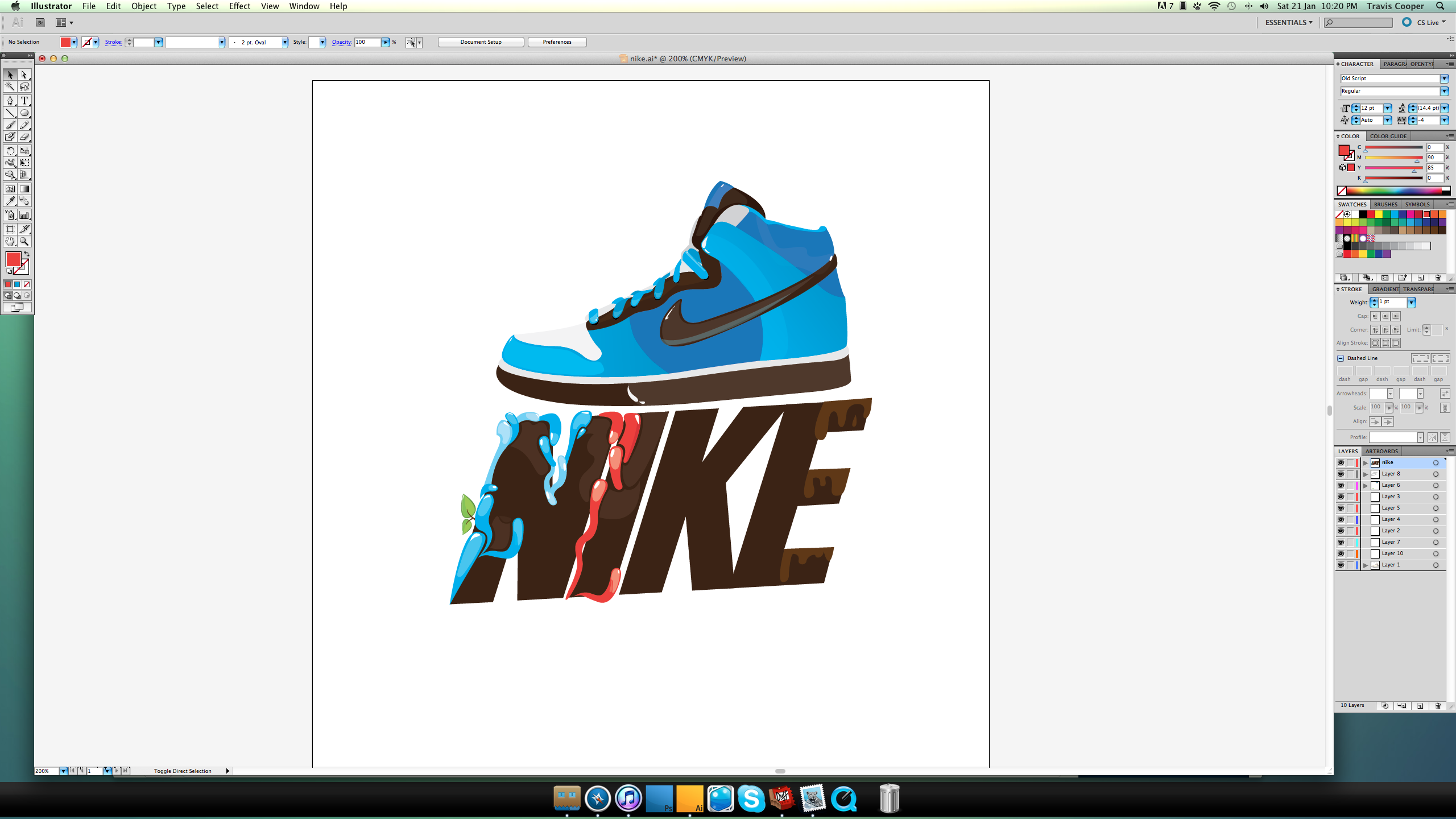The width and height of the screenshot is (1456, 819).
Task: Click the large red Fill color box
Action: pyautogui.click(x=13, y=259)
